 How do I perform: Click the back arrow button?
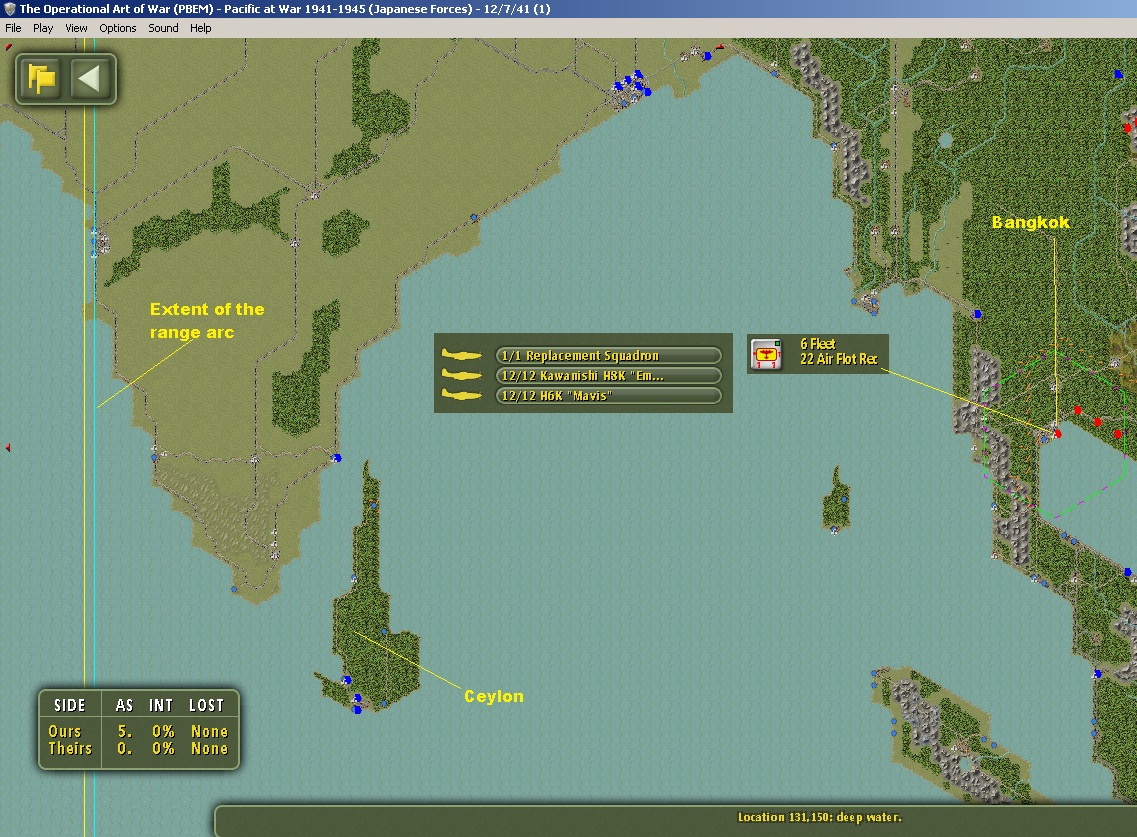tap(89, 78)
